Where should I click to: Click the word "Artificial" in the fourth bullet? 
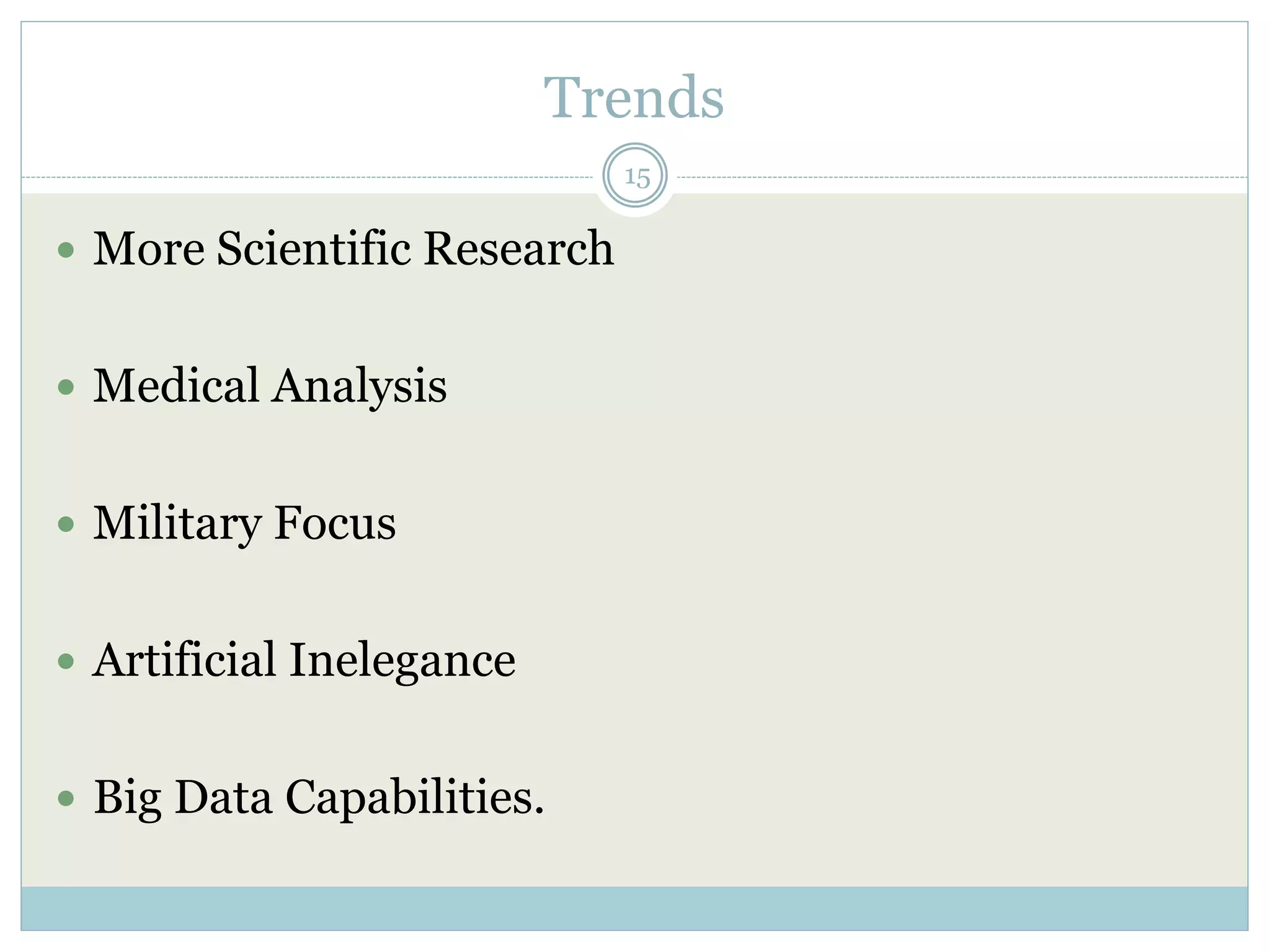click(x=184, y=659)
